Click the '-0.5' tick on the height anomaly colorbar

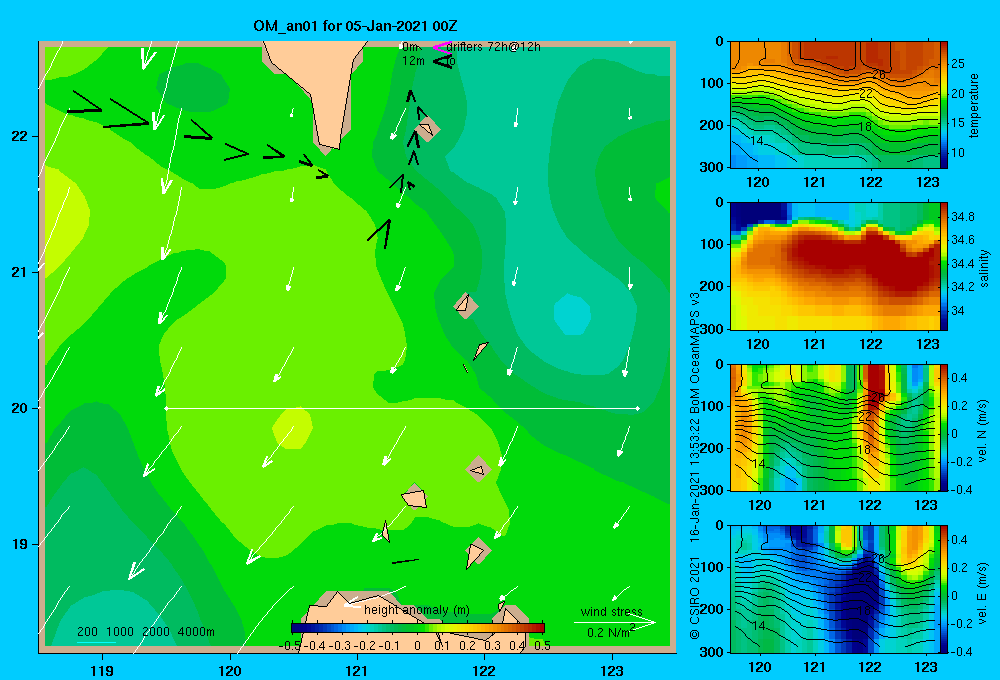[x=290, y=646]
